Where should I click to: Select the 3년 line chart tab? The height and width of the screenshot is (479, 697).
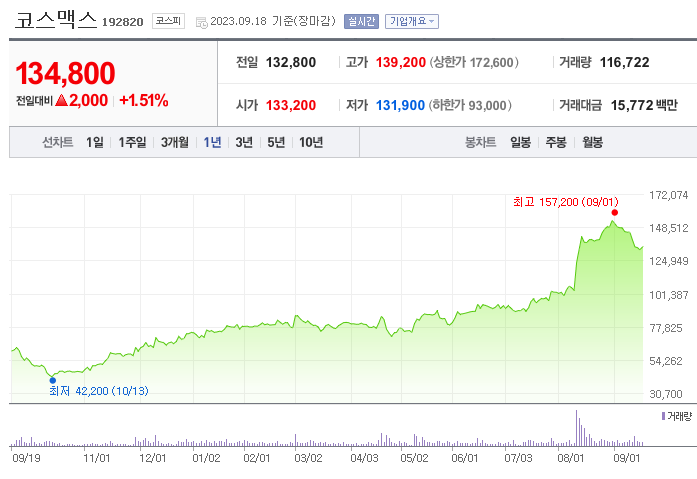pos(244,142)
